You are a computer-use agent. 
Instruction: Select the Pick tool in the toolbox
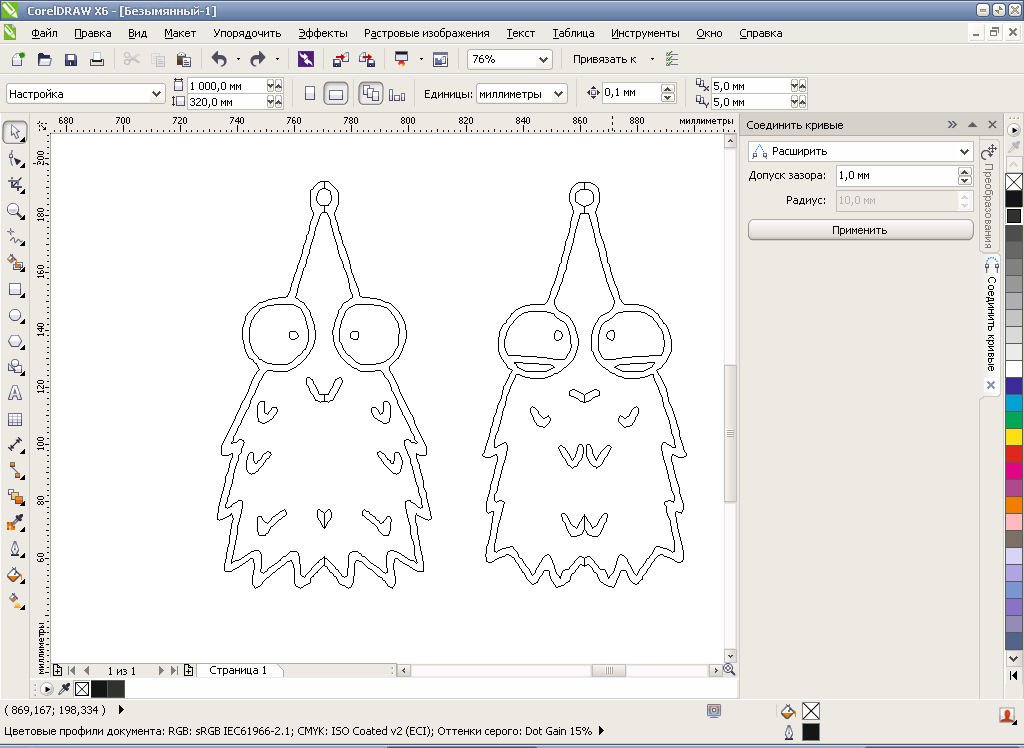tap(15, 132)
